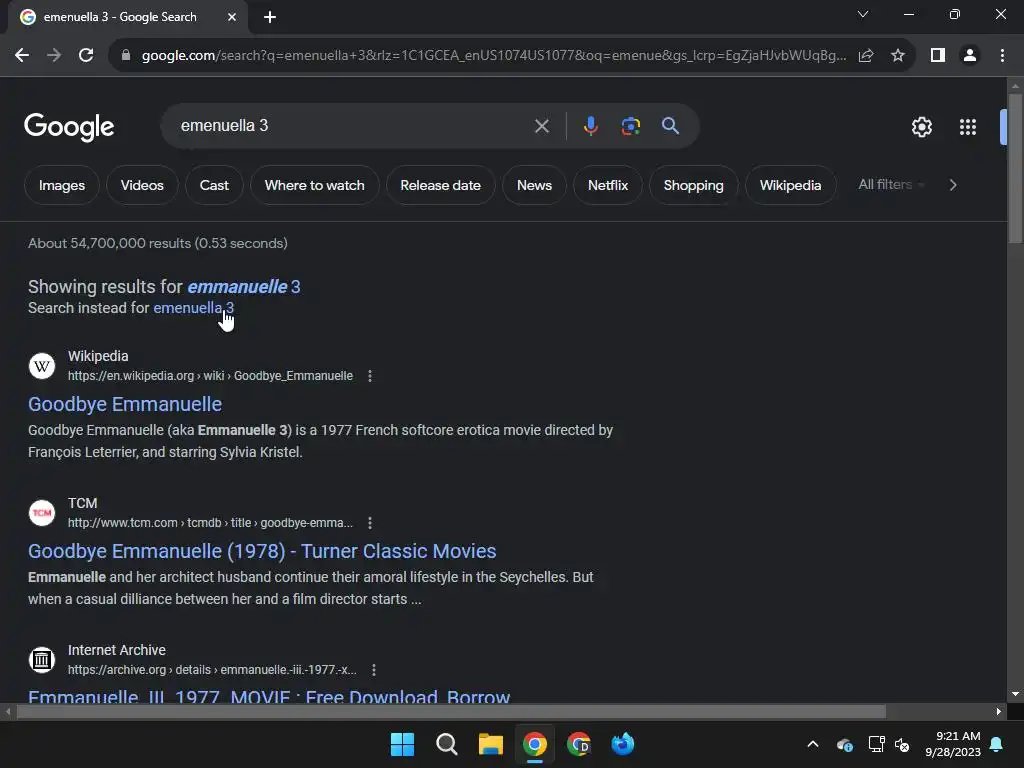
Task: Click the horizontal scrollbar right arrow
Action: coord(999,712)
